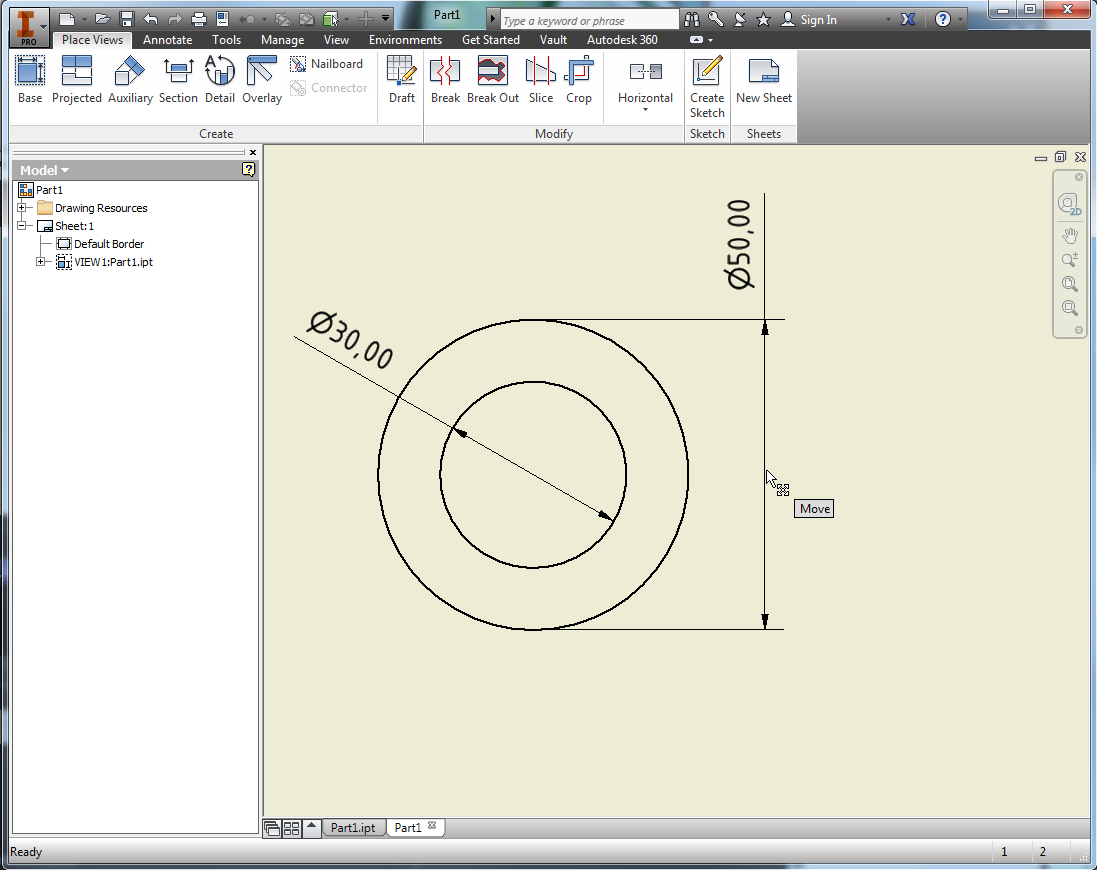Click the Zoom plus-minus tool in navigation bar
This screenshot has height=870, width=1097.
coord(1069,260)
